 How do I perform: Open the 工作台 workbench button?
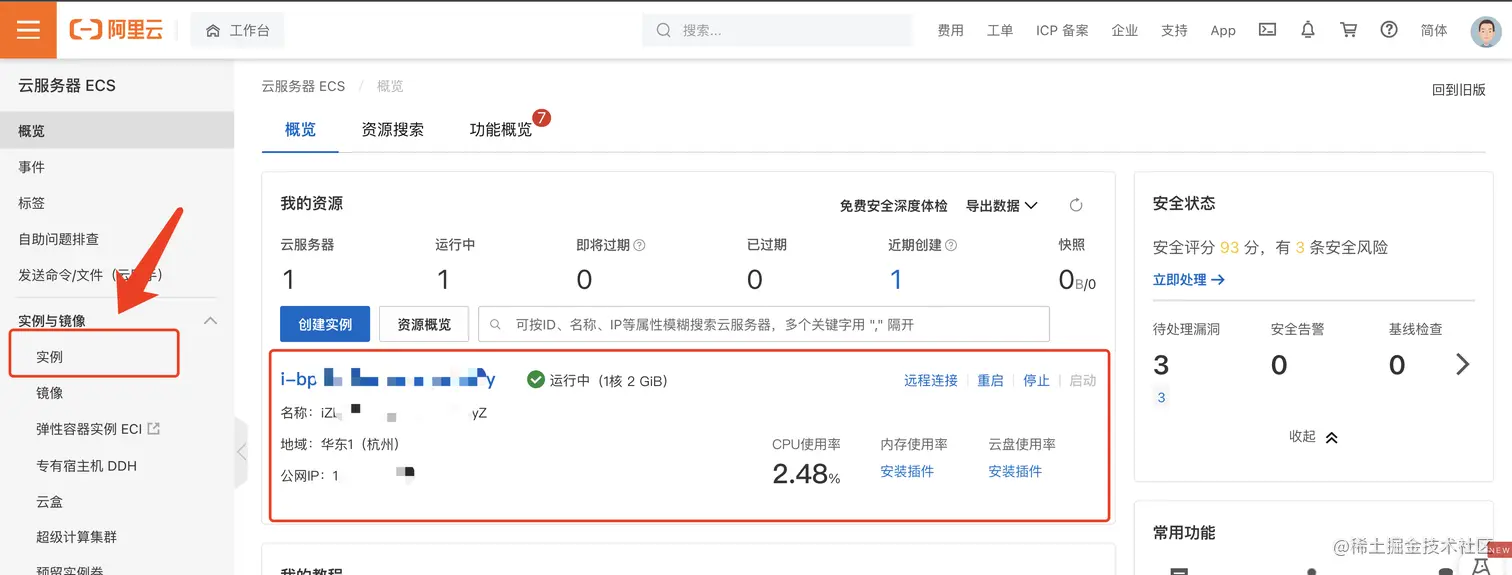click(x=237, y=31)
